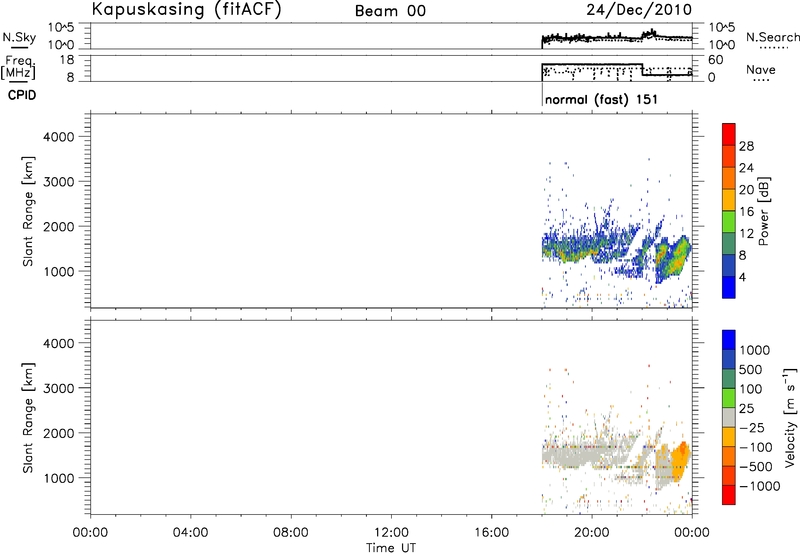Click the "18" frequency axis tick label

67,60
